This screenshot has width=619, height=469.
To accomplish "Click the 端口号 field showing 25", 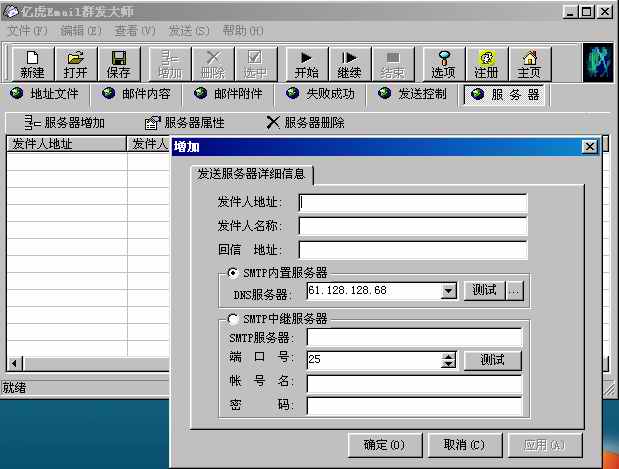I will coord(373,360).
